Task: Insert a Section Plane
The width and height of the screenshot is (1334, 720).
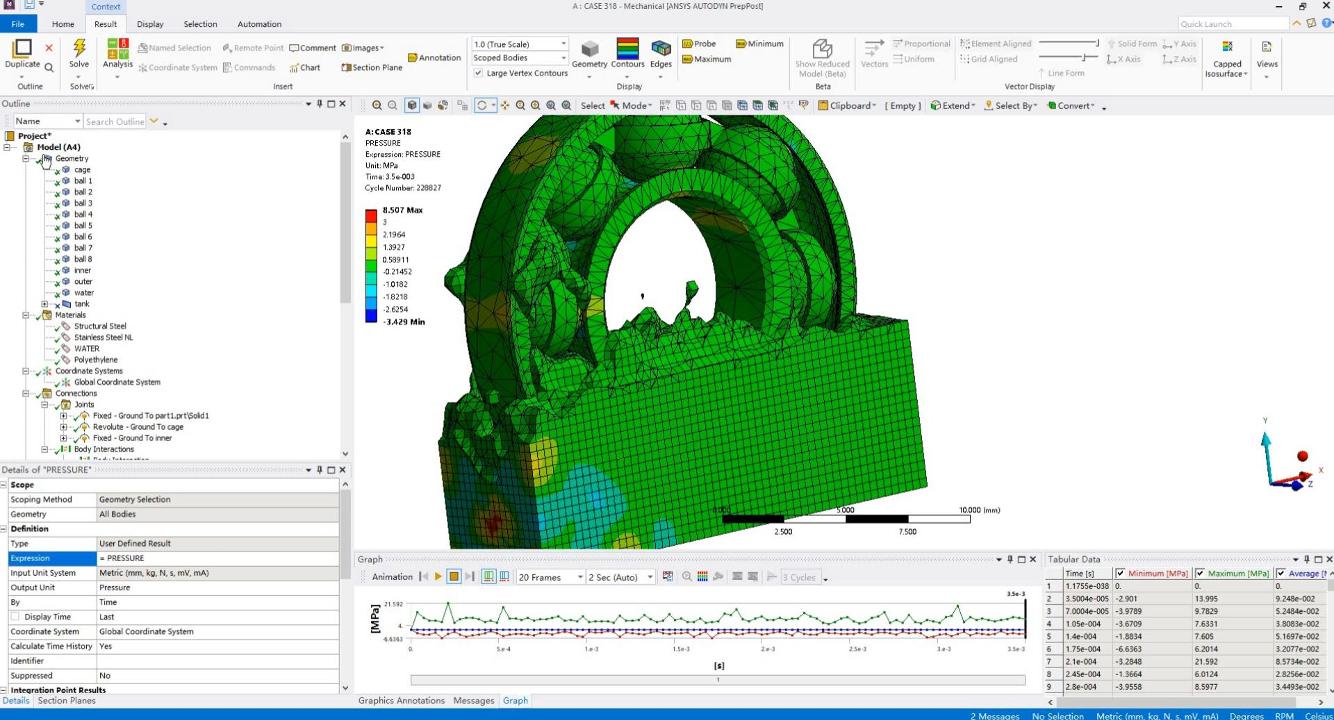Action: 371,68
